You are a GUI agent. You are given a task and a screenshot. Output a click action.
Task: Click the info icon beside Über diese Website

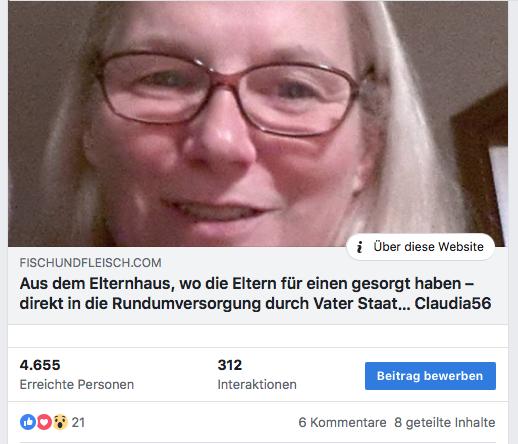(359, 247)
